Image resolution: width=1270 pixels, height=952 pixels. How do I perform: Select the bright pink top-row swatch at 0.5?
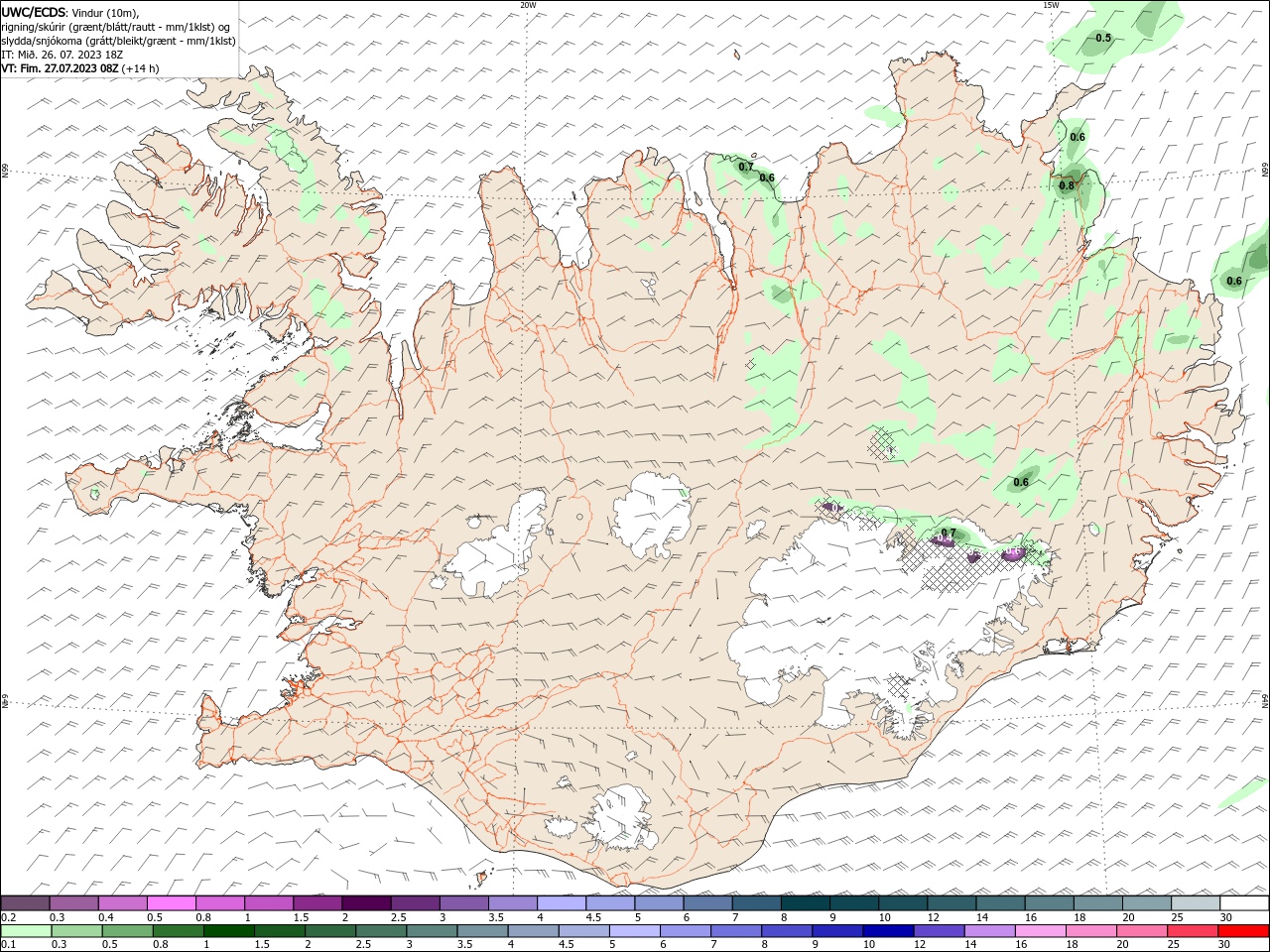tap(171, 903)
